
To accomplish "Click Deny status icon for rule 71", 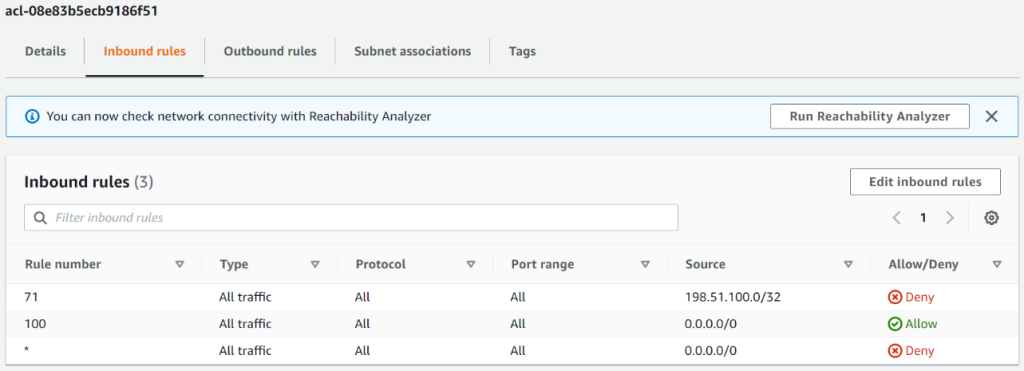I will click(x=895, y=297).
